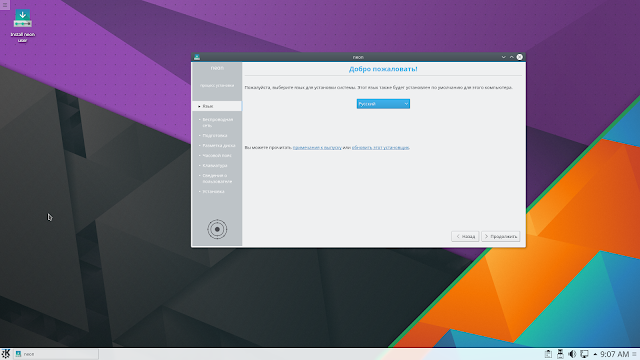Click the clipboard tray icon
Screen dimensions: 640x360
point(548,354)
